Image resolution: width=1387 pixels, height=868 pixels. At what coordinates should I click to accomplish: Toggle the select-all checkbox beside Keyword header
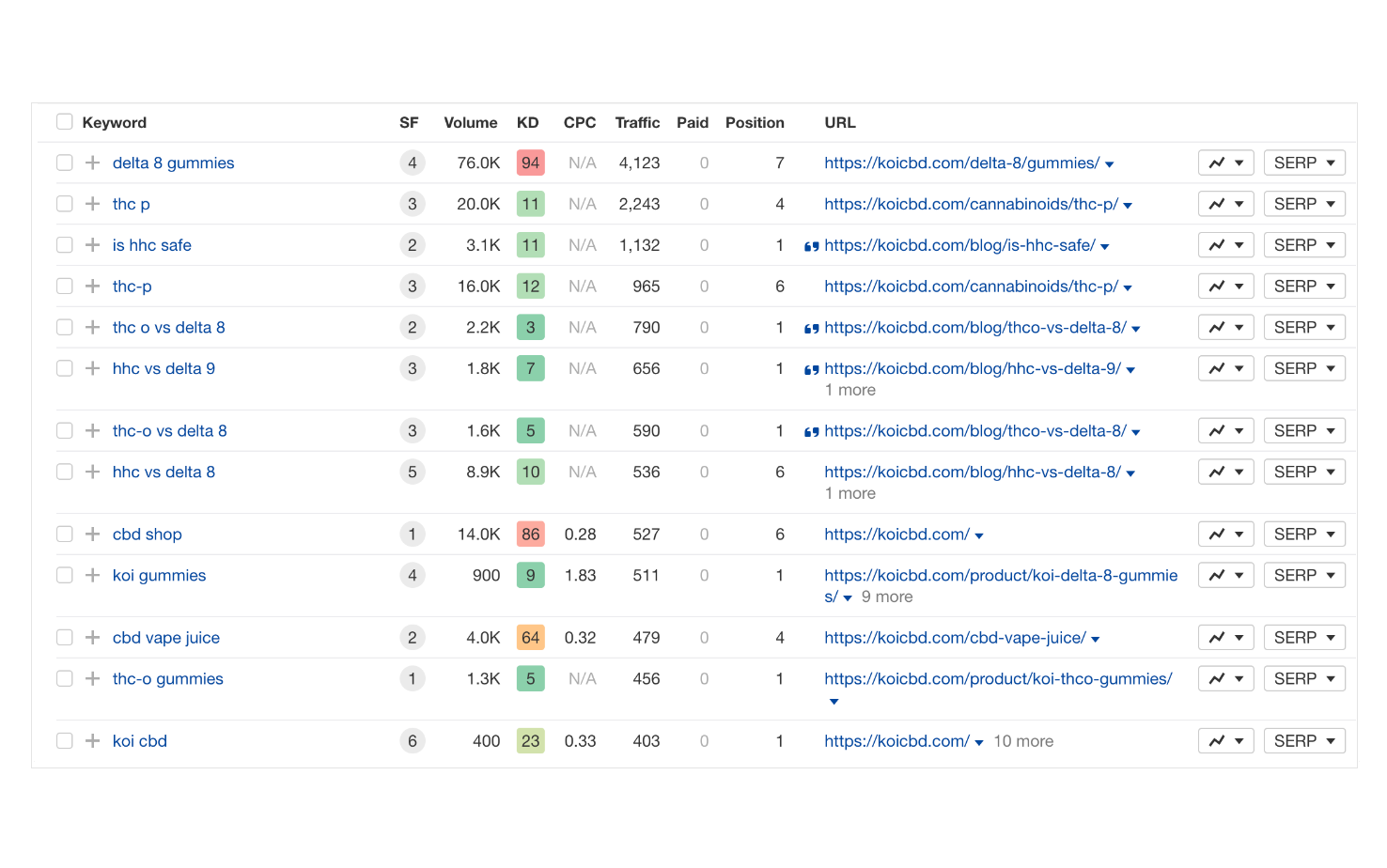(x=65, y=121)
